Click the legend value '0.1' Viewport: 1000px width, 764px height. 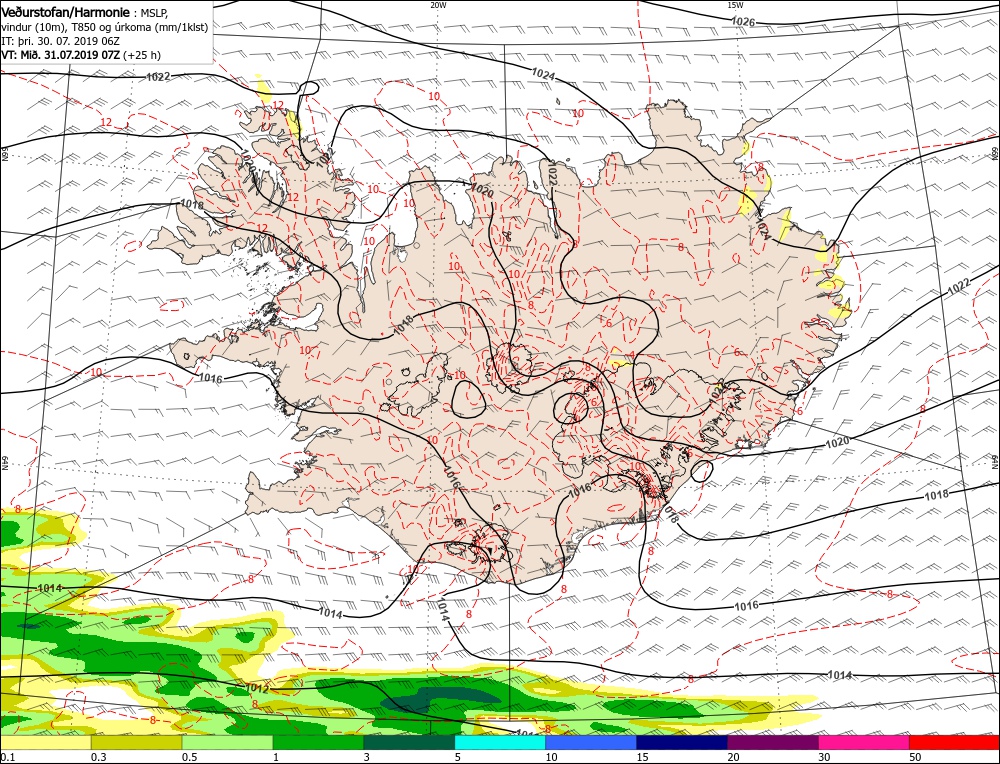[6, 757]
